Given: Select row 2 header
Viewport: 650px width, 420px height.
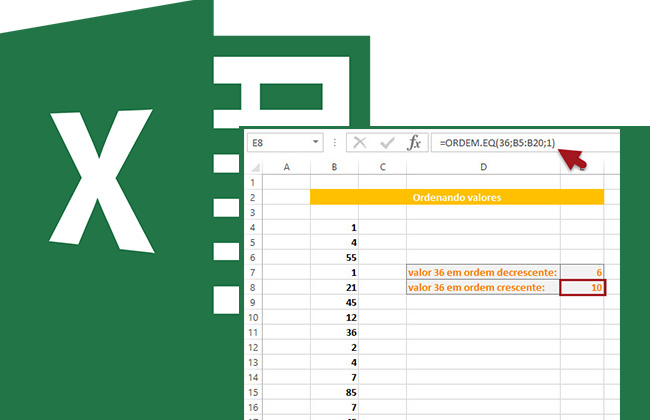Looking at the screenshot, I should click(x=253, y=197).
